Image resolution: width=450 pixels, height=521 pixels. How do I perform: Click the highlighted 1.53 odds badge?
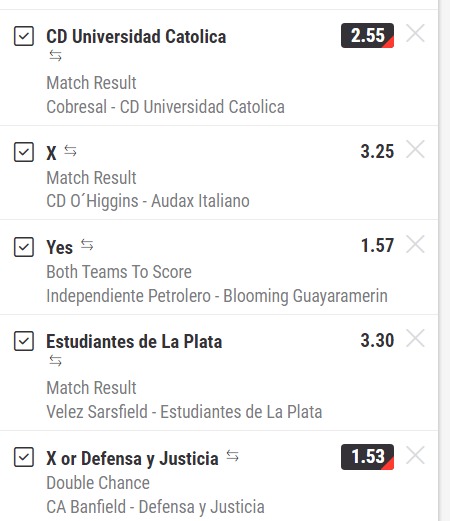(x=367, y=457)
